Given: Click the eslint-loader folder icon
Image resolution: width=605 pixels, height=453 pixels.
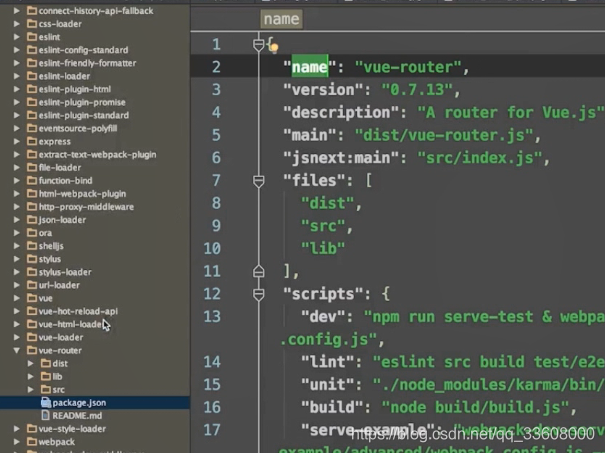Looking at the screenshot, I should [32, 76].
